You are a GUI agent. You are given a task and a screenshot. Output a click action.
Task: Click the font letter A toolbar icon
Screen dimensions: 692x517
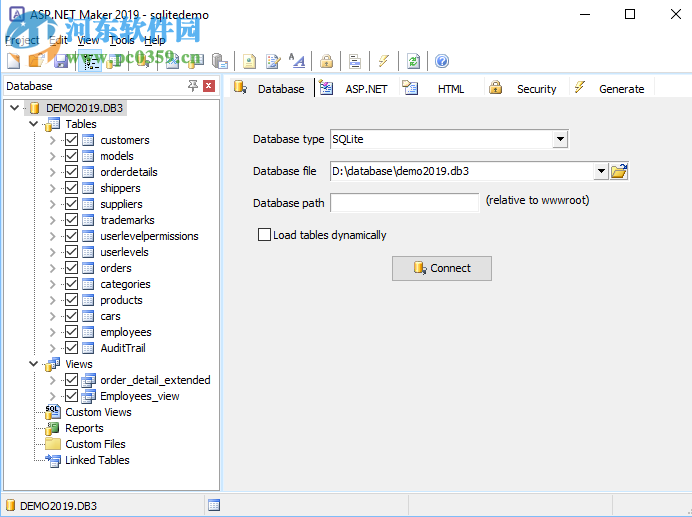(297, 61)
